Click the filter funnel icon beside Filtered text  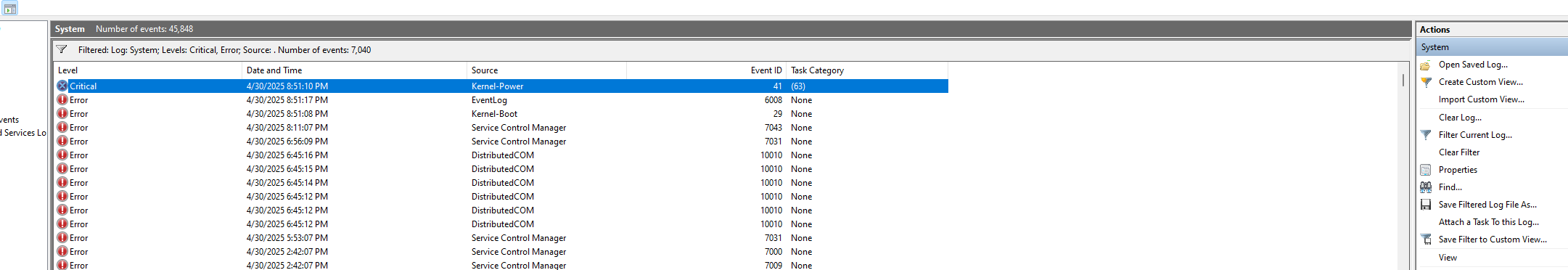[62, 49]
